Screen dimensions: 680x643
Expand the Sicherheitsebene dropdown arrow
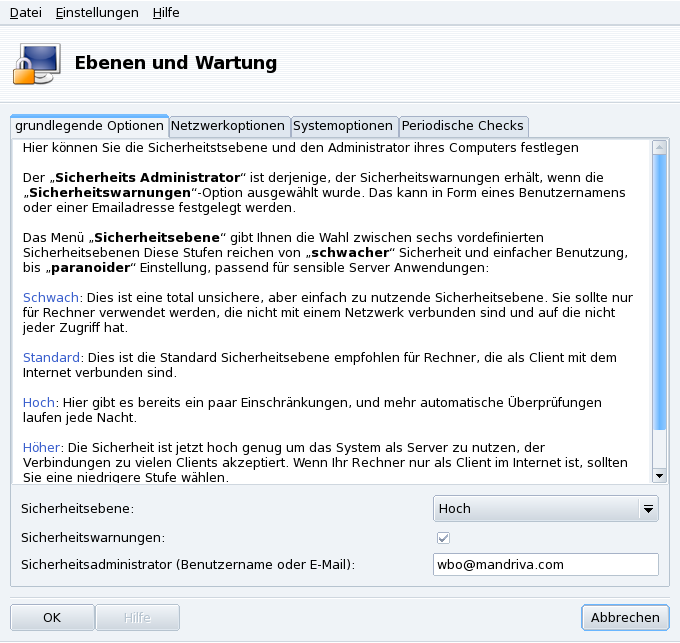(649, 509)
